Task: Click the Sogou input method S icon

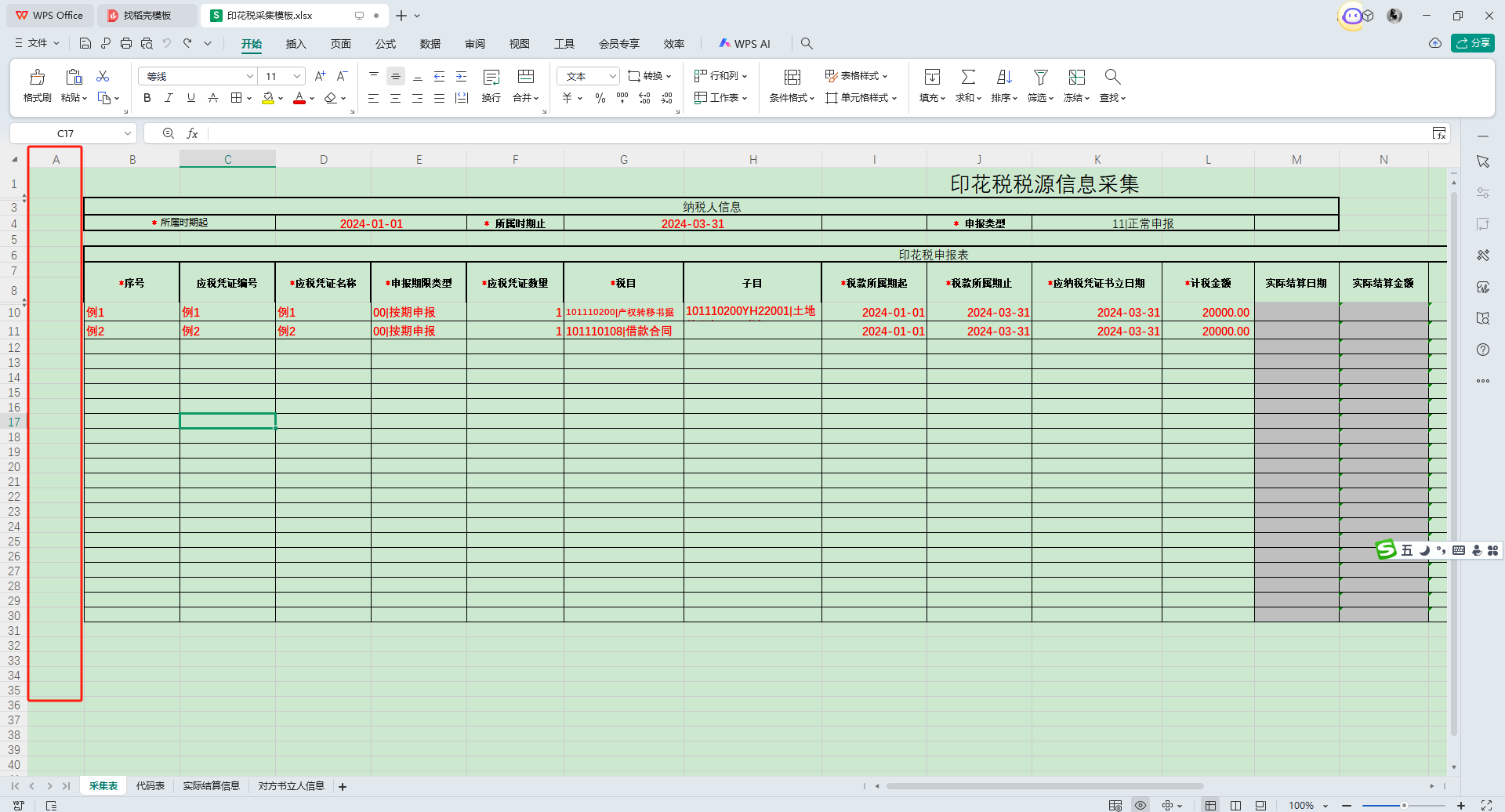Action: tap(1386, 549)
